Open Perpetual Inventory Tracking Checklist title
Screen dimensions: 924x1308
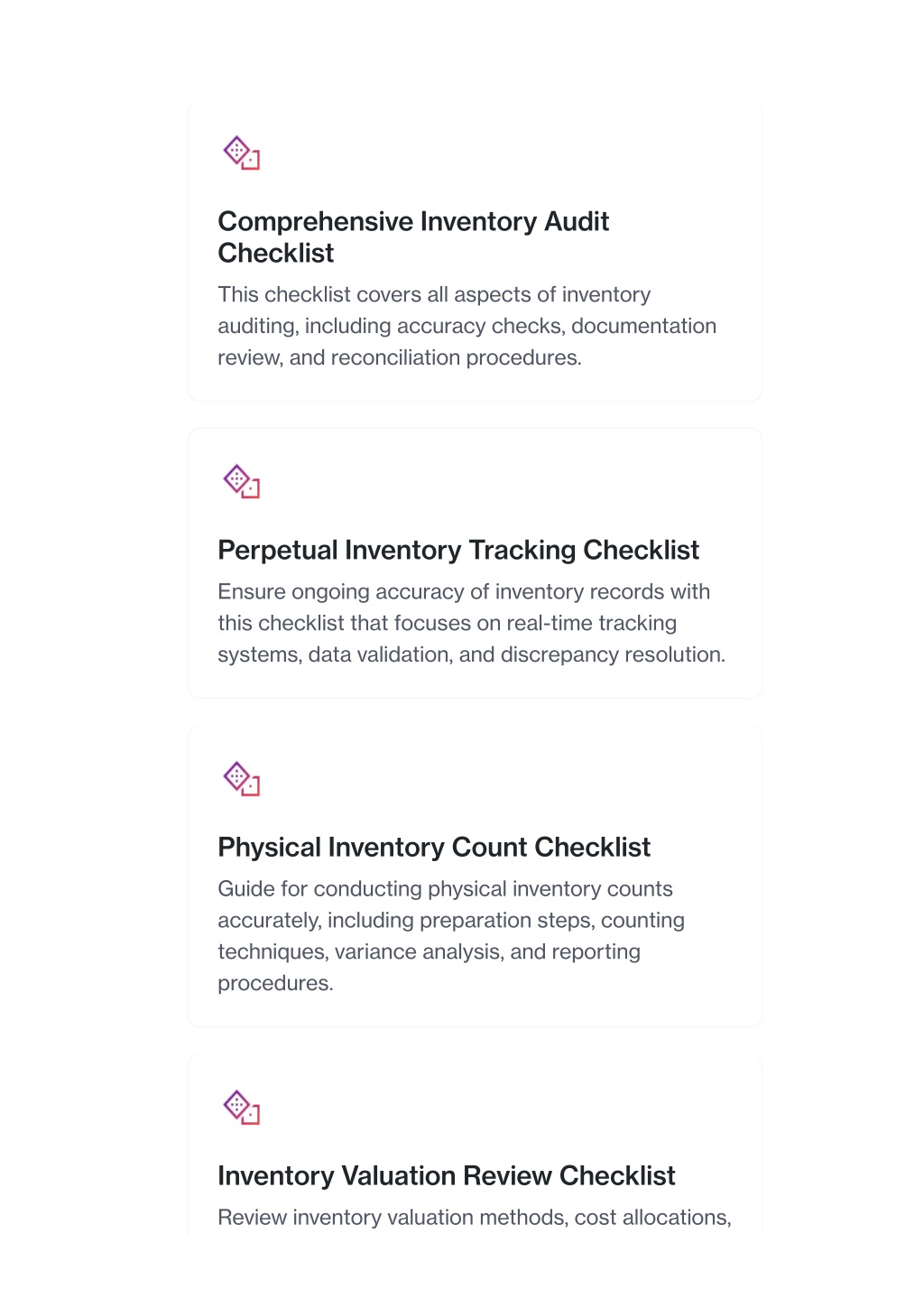(x=458, y=550)
